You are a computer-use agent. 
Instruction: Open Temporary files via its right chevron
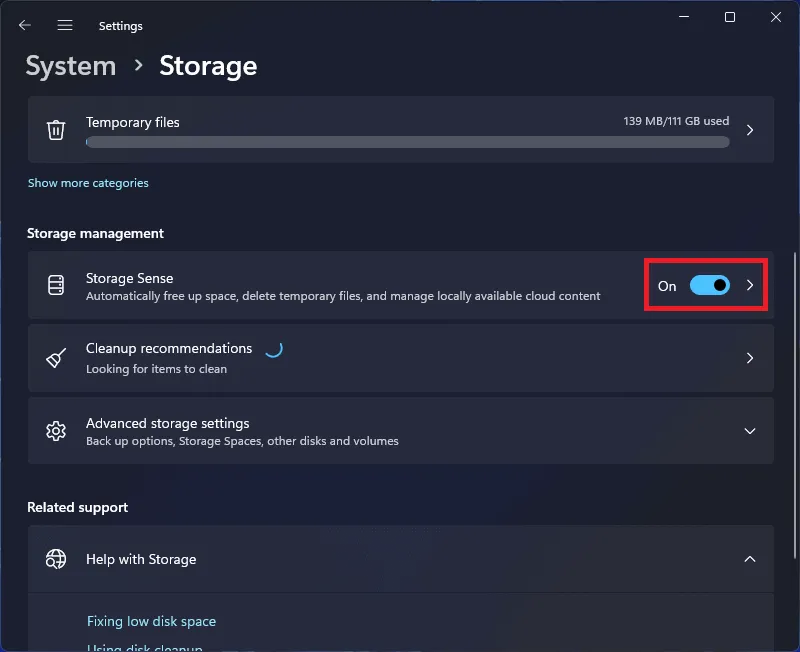pos(750,130)
